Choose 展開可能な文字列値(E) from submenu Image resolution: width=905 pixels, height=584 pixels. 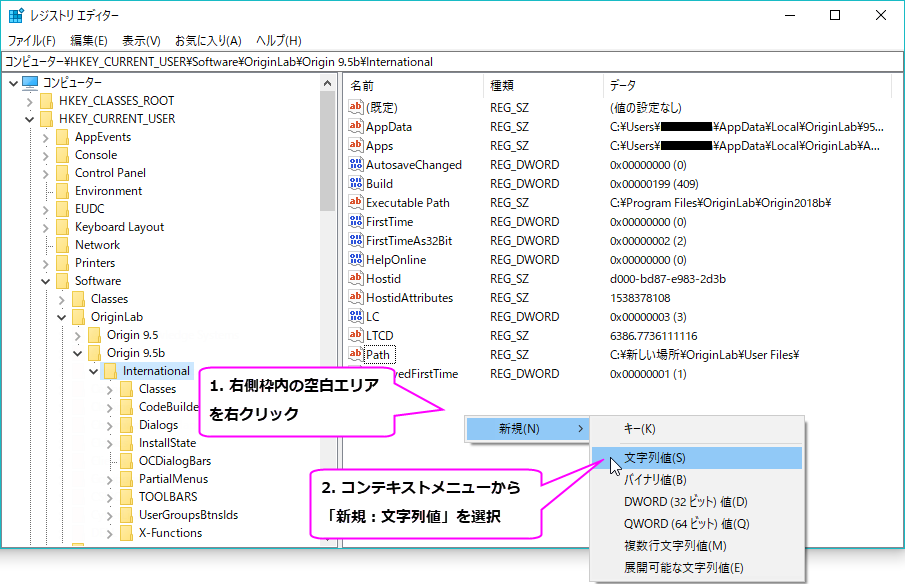tap(697, 567)
